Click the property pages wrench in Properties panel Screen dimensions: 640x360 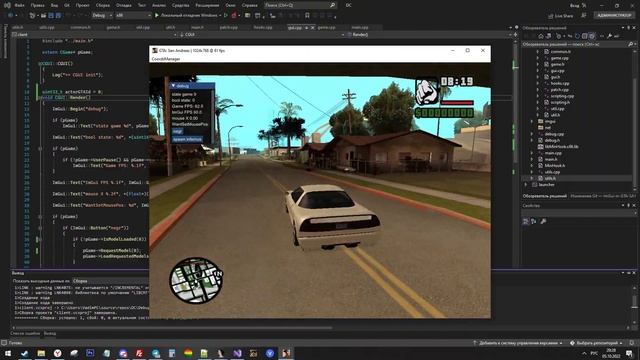(x=543, y=221)
